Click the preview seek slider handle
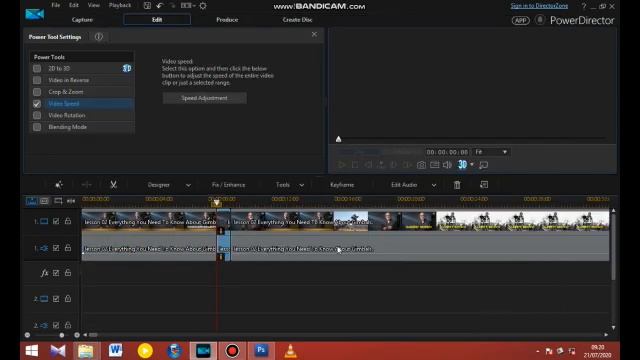This screenshot has width=640, height=360. 338,139
